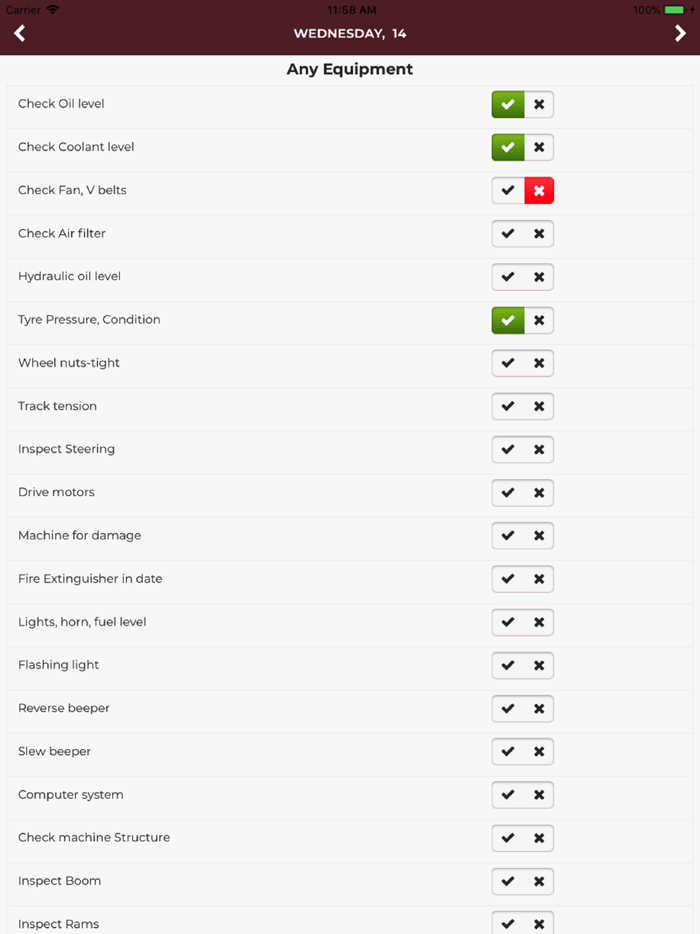Fail the Track tension check
The height and width of the screenshot is (934, 700).
click(539, 406)
